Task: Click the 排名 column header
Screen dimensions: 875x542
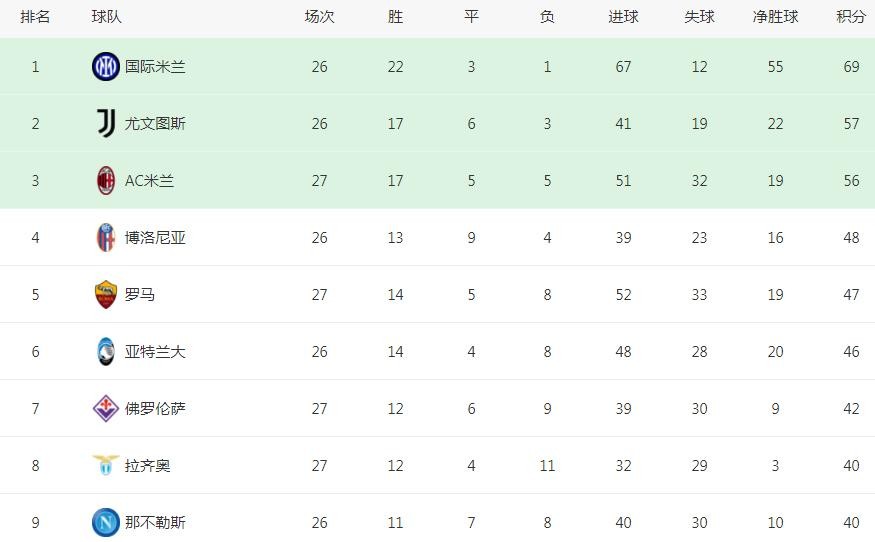Action: click(35, 17)
